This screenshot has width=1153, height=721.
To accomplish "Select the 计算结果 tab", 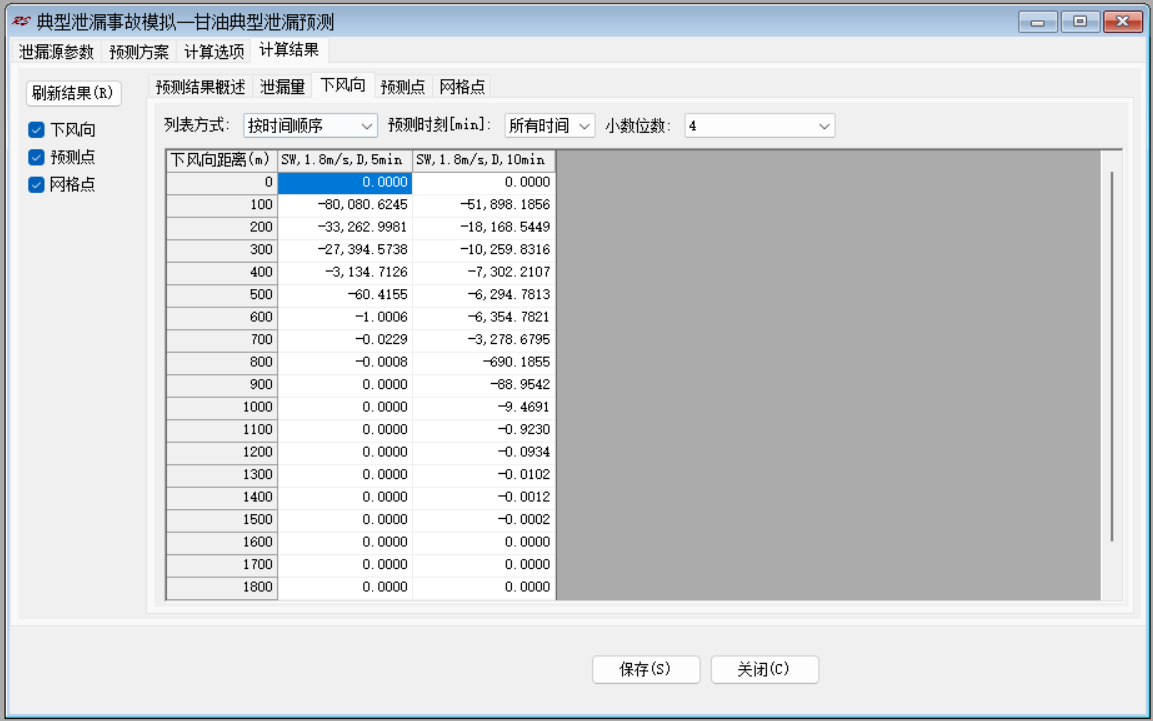I will point(289,50).
